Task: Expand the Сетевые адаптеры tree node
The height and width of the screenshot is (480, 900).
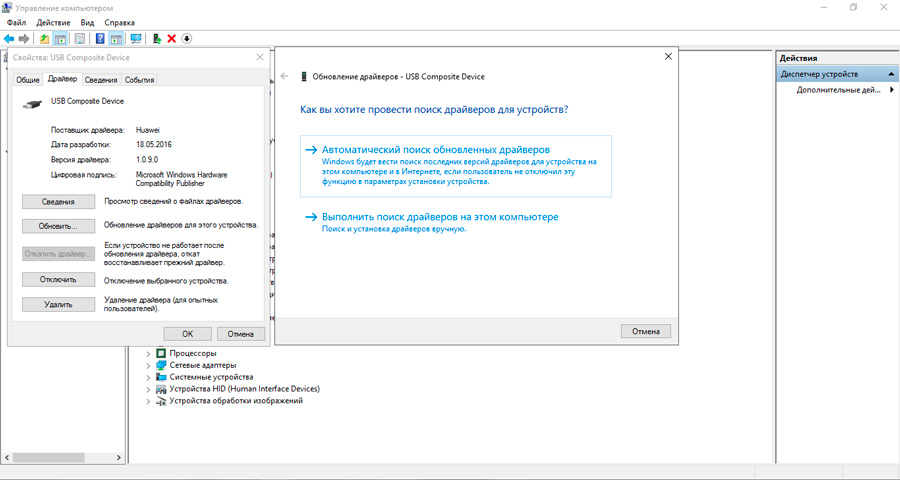Action: point(149,365)
